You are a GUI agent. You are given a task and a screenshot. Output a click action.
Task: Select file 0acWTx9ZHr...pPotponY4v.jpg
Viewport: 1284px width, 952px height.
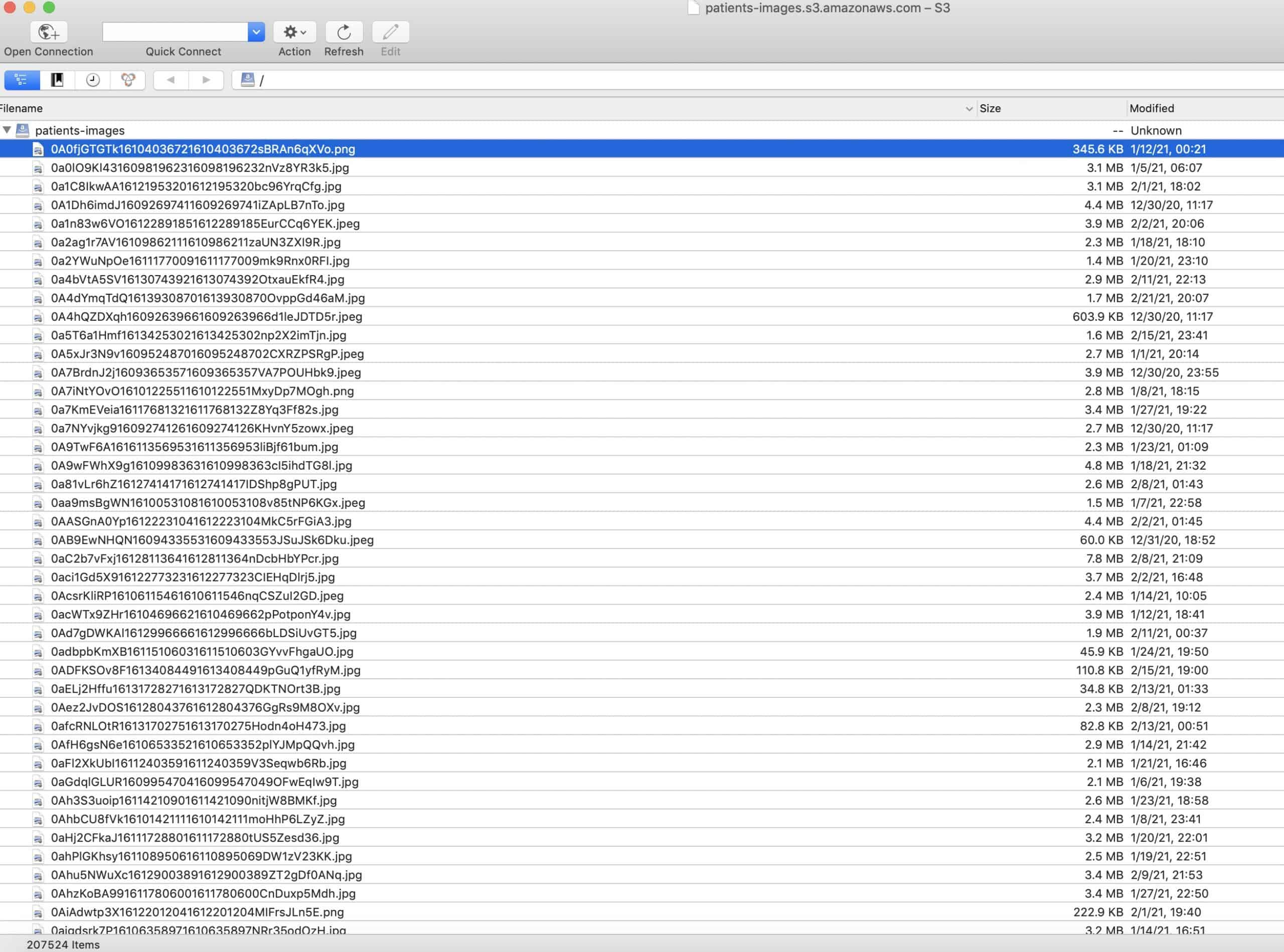click(x=641, y=614)
